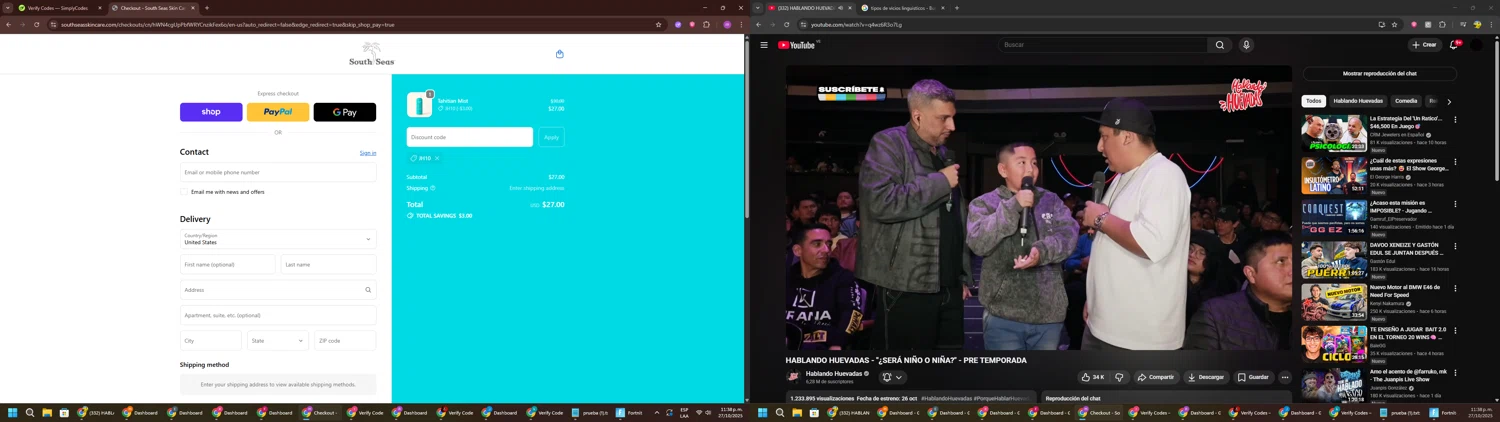Open the tab search dropdown in the checkout browser
Image resolution: width=1500 pixels, height=422 pixels.
[7, 8]
